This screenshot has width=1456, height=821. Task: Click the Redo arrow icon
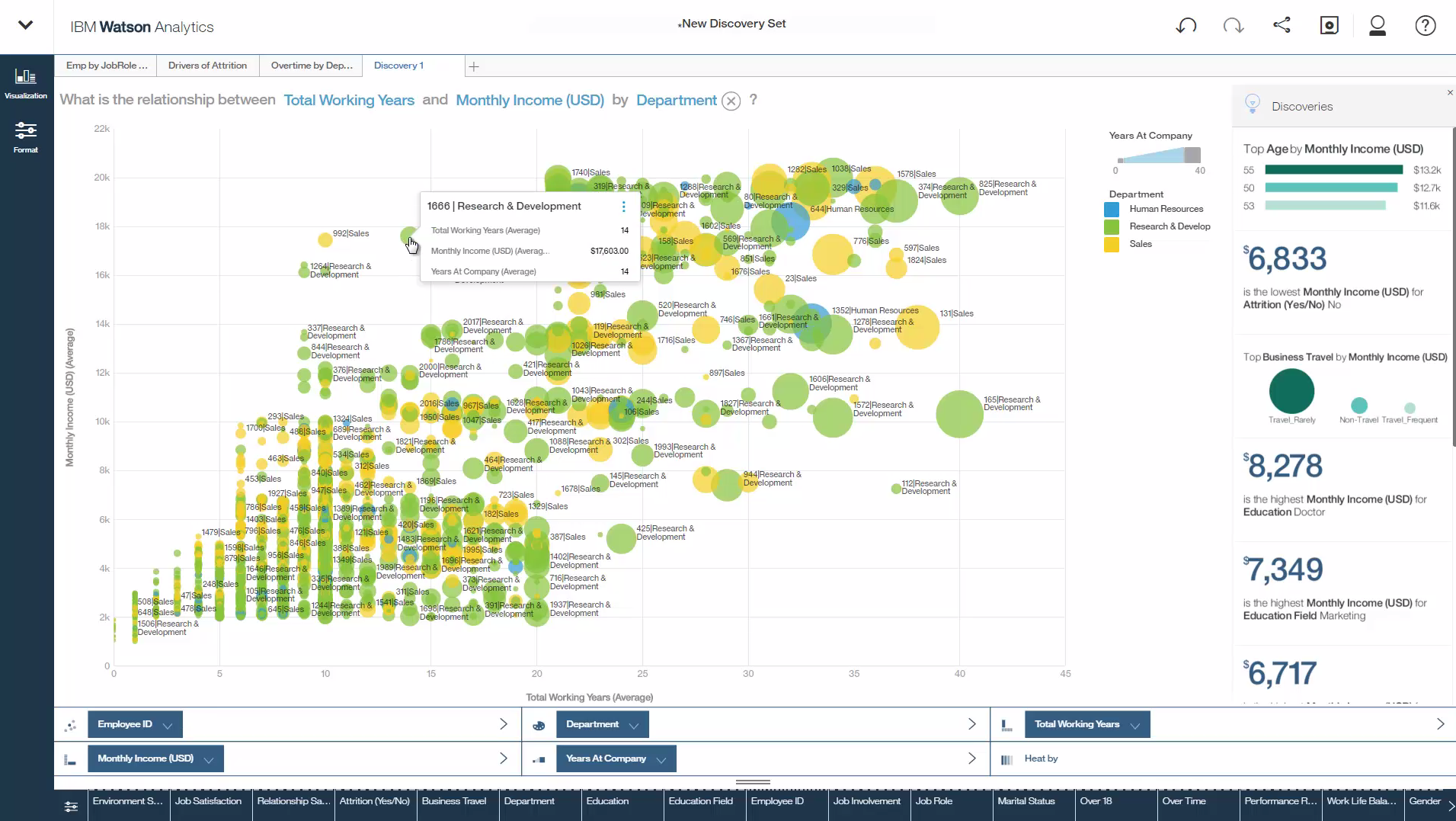point(1233,26)
